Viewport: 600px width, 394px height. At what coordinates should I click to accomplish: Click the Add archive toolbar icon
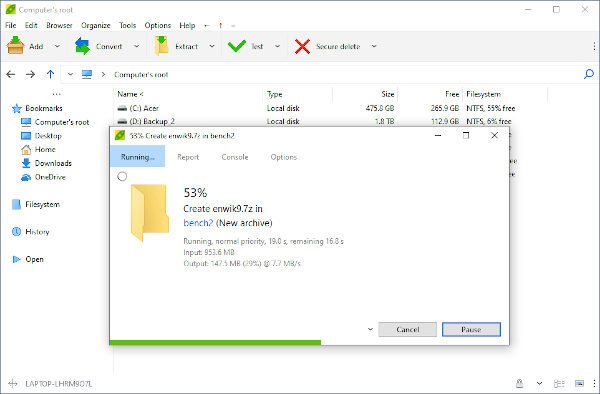(15, 46)
